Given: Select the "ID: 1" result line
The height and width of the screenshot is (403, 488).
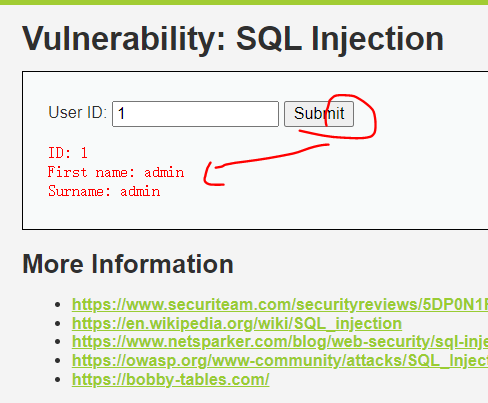Looking at the screenshot, I should coord(68,153).
